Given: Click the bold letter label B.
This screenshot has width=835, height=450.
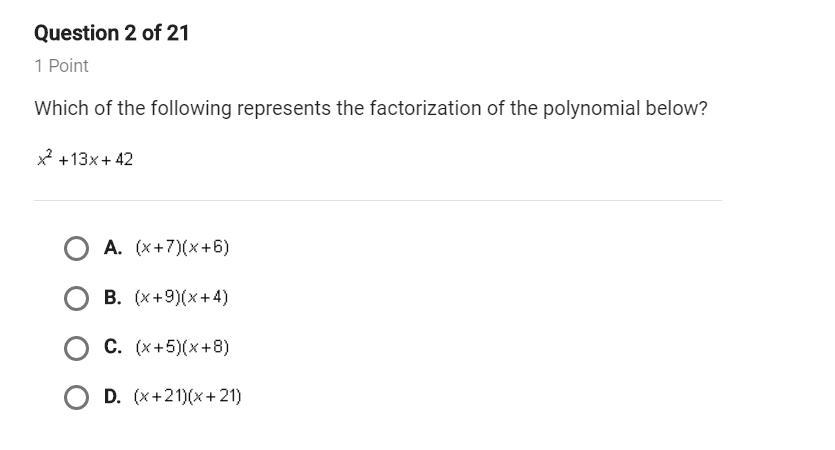Looking at the screenshot, I should pyautogui.click(x=113, y=297).
